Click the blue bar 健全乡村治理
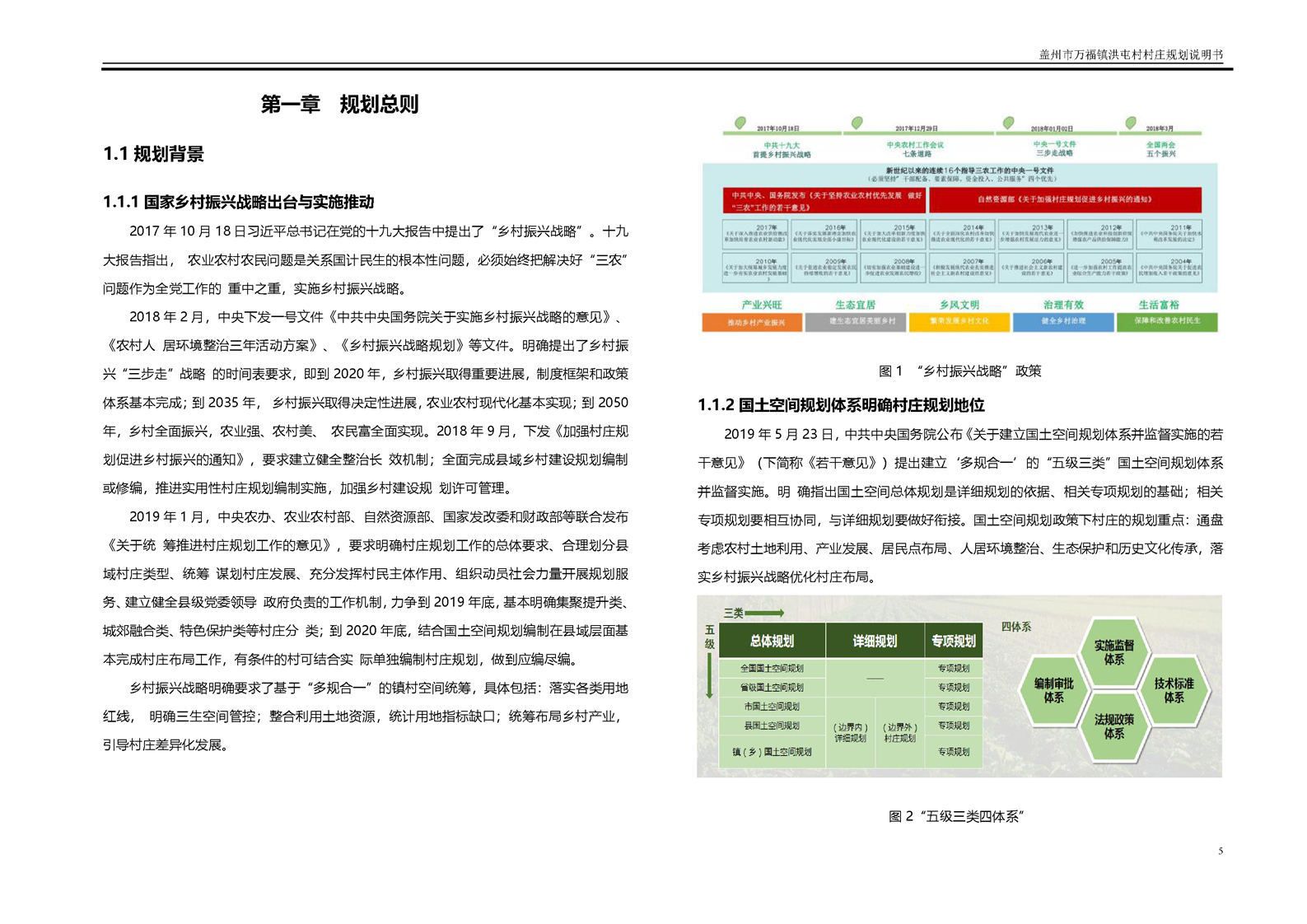Viewport: 1307px width, 924px height. point(1063,321)
